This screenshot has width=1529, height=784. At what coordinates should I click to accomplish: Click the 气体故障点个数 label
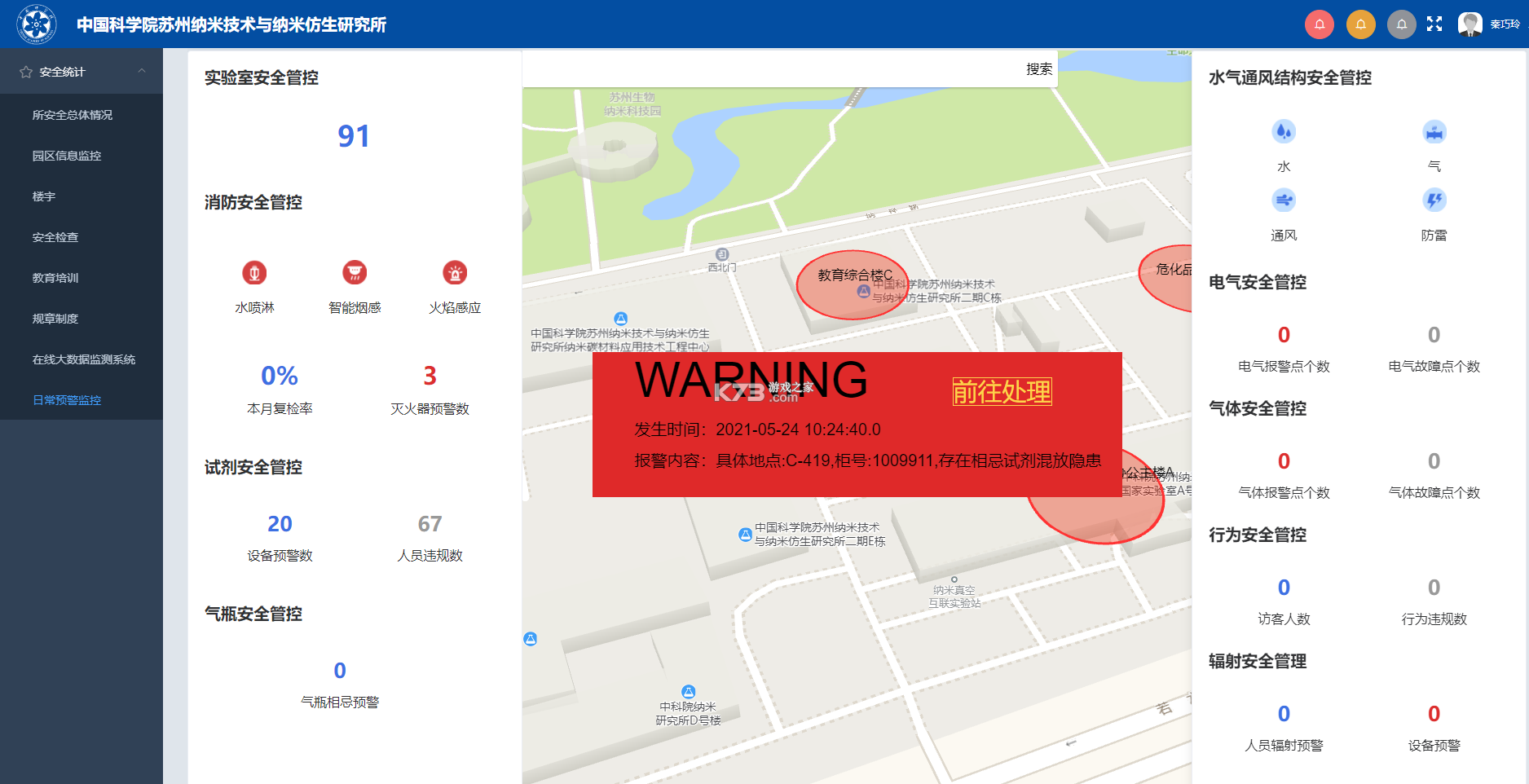click(1434, 493)
